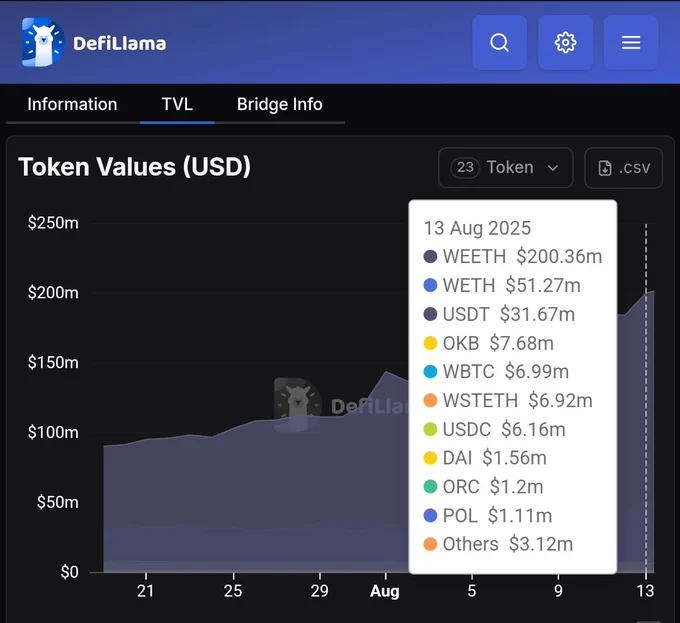This screenshot has width=680, height=623.
Task: Open the hamburger menu
Action: coord(631,42)
